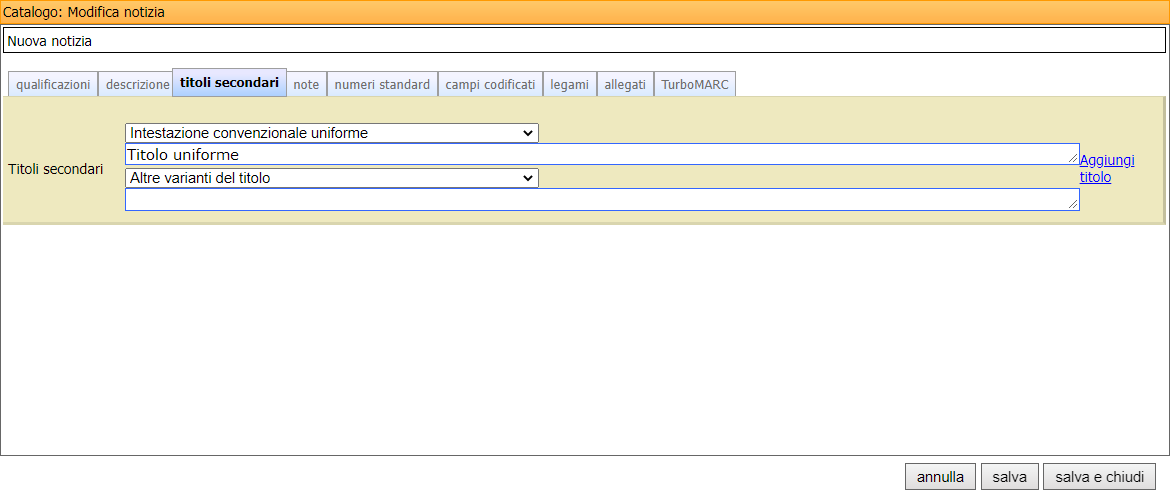Go to the note tab
Viewport: 1170px width, 491px height.
coord(306,85)
